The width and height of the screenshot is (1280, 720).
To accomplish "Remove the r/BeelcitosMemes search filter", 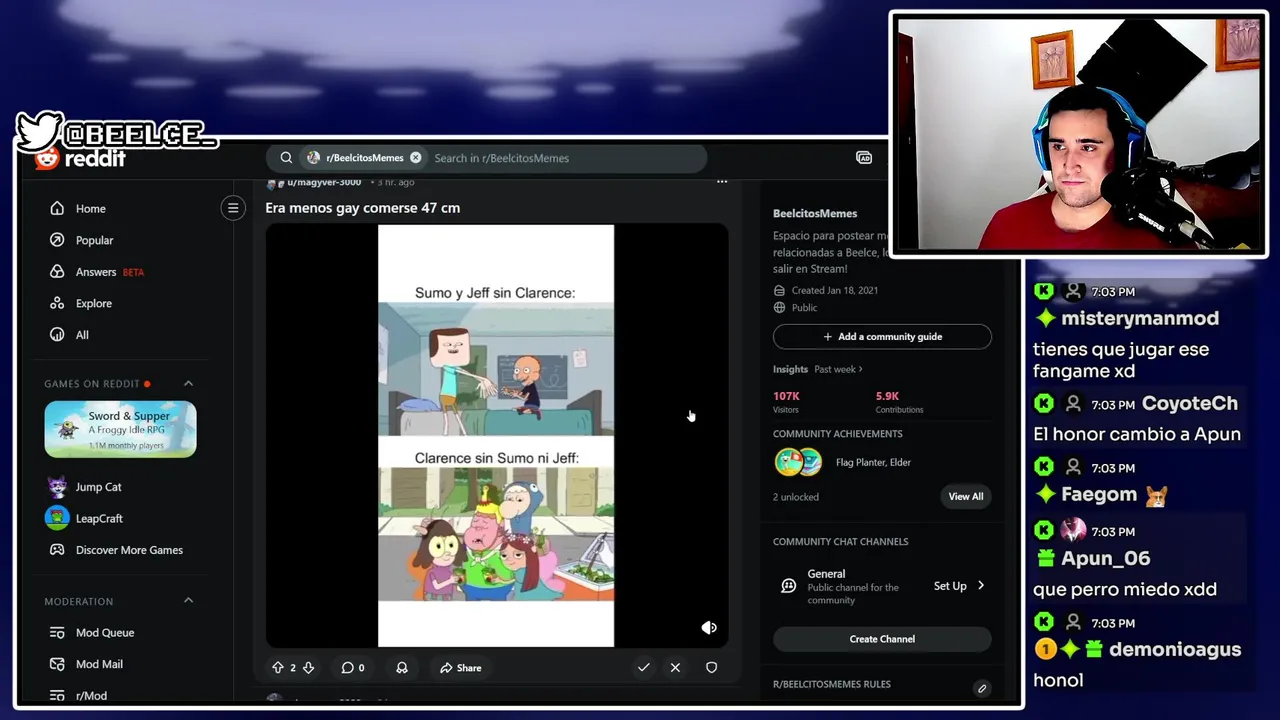I will [x=416, y=158].
